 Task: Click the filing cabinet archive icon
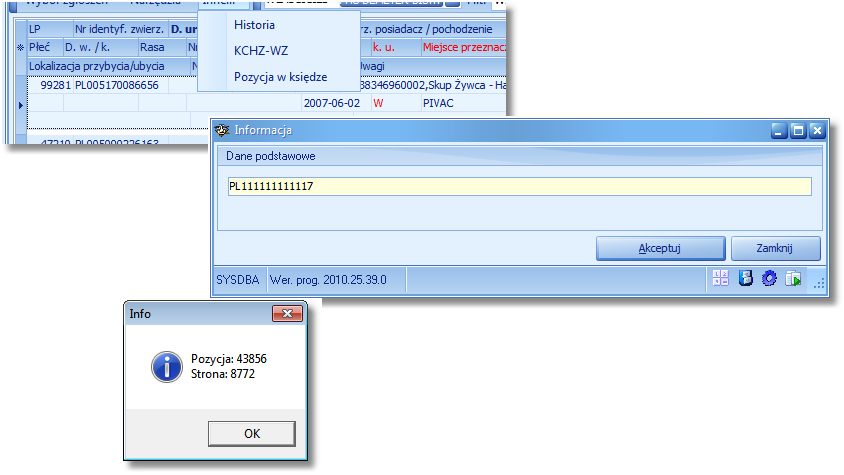pyautogui.click(x=745, y=278)
